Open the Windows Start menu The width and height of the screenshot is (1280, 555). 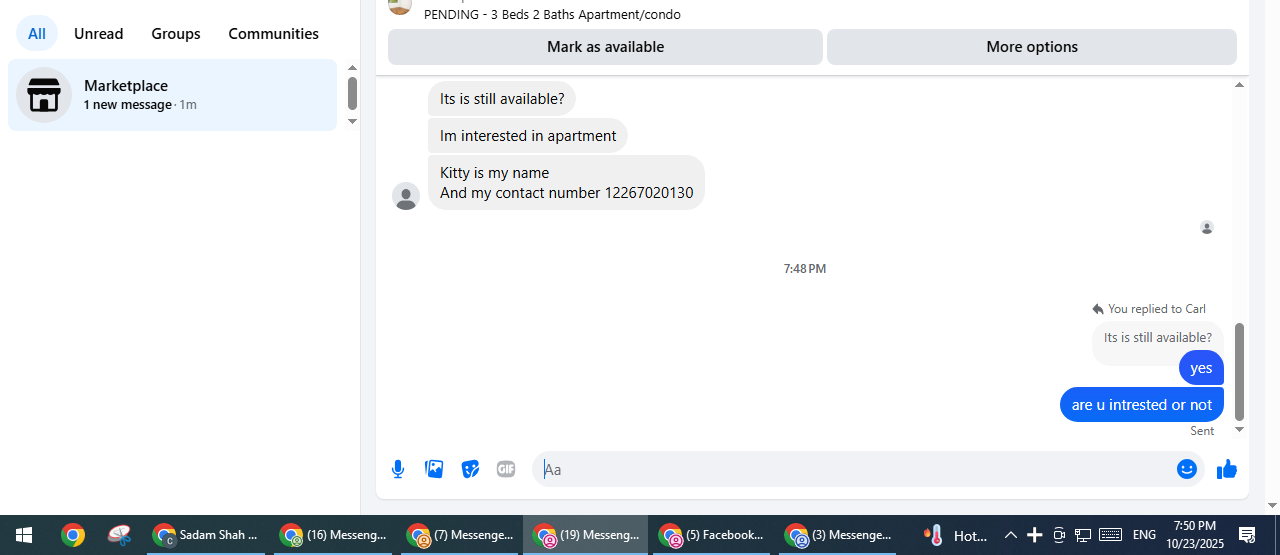(24, 535)
